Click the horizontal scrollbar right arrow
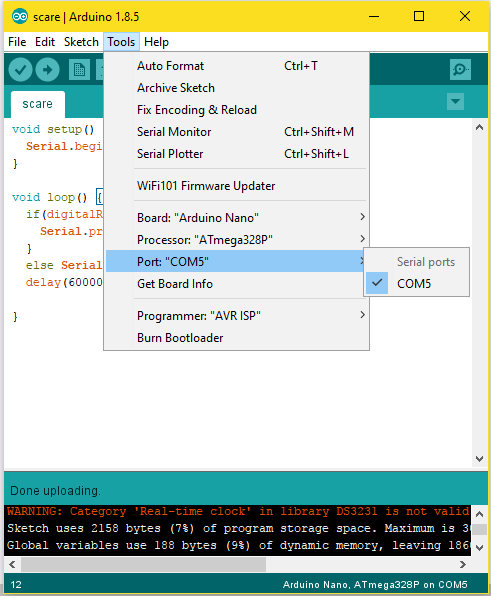The width and height of the screenshot is (491, 596). click(462, 564)
